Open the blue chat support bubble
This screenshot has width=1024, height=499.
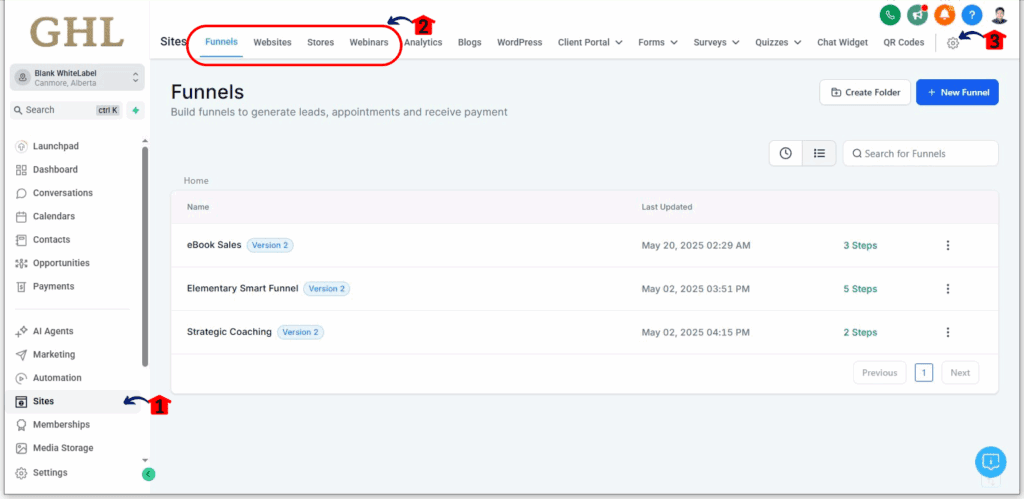991,462
